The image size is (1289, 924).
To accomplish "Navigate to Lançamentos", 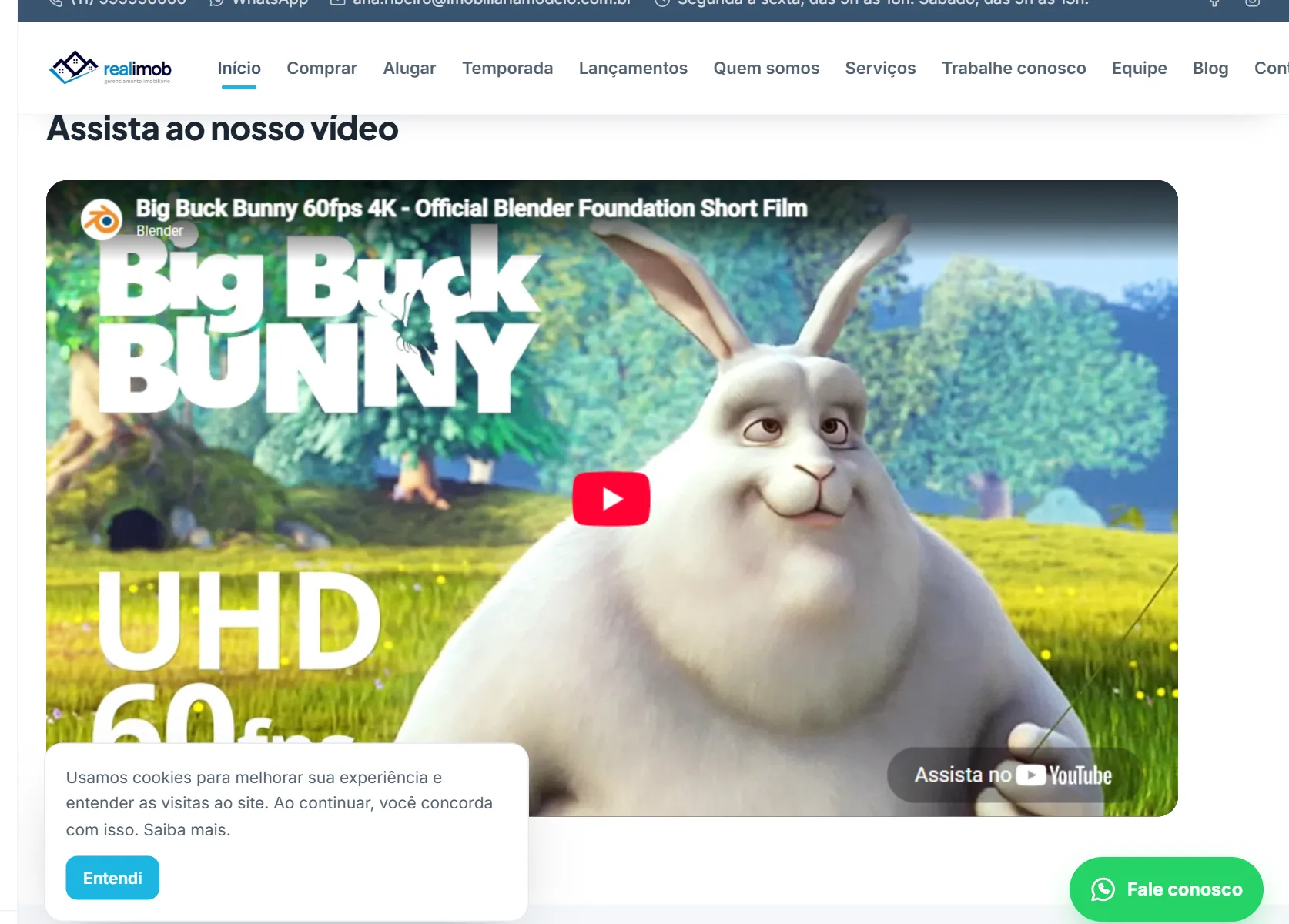I will (x=633, y=68).
